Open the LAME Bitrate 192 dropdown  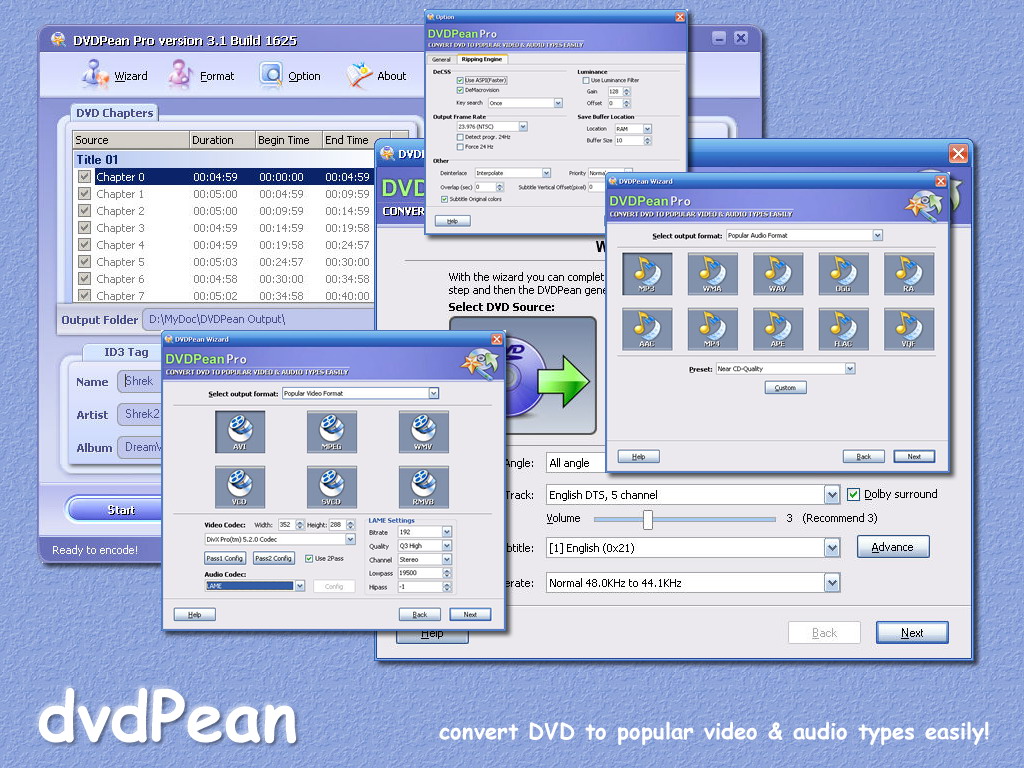point(447,532)
